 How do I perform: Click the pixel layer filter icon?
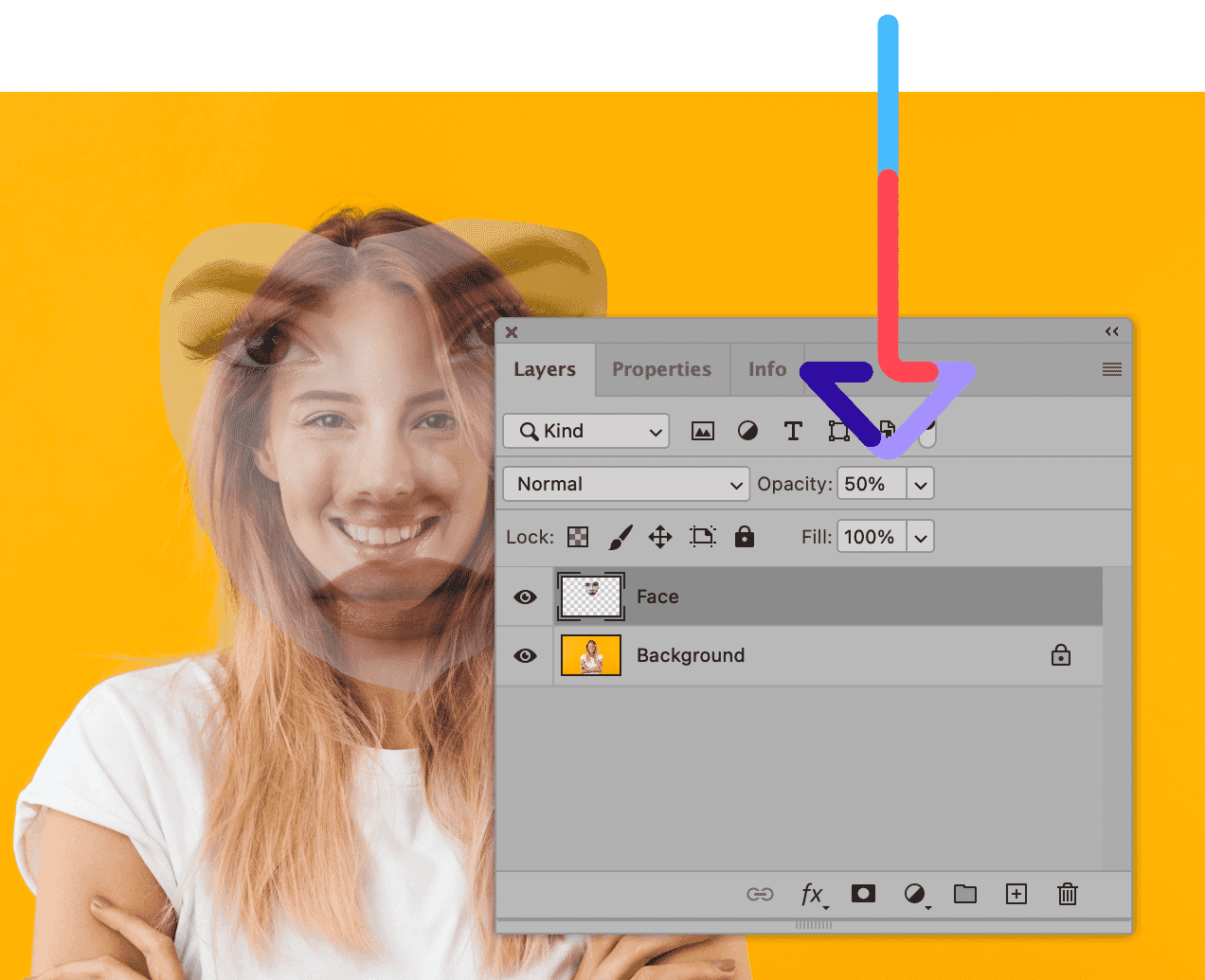click(x=702, y=432)
